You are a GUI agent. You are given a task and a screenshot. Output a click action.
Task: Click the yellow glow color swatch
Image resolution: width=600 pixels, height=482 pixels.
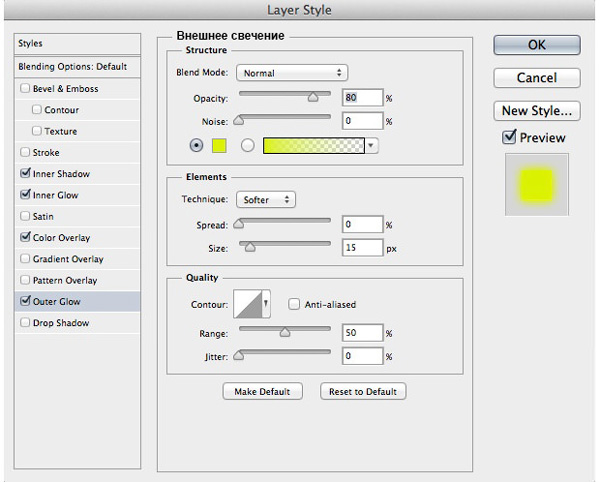pos(219,146)
